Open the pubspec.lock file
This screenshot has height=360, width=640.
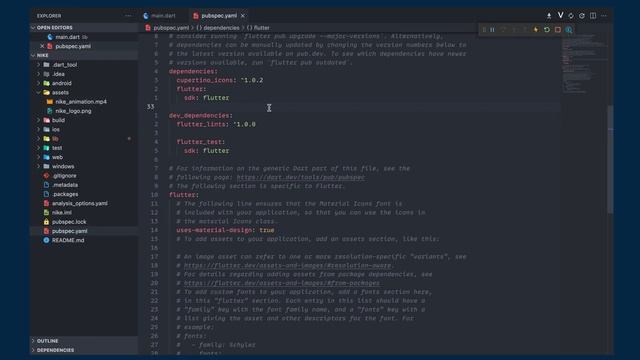tap(69, 222)
